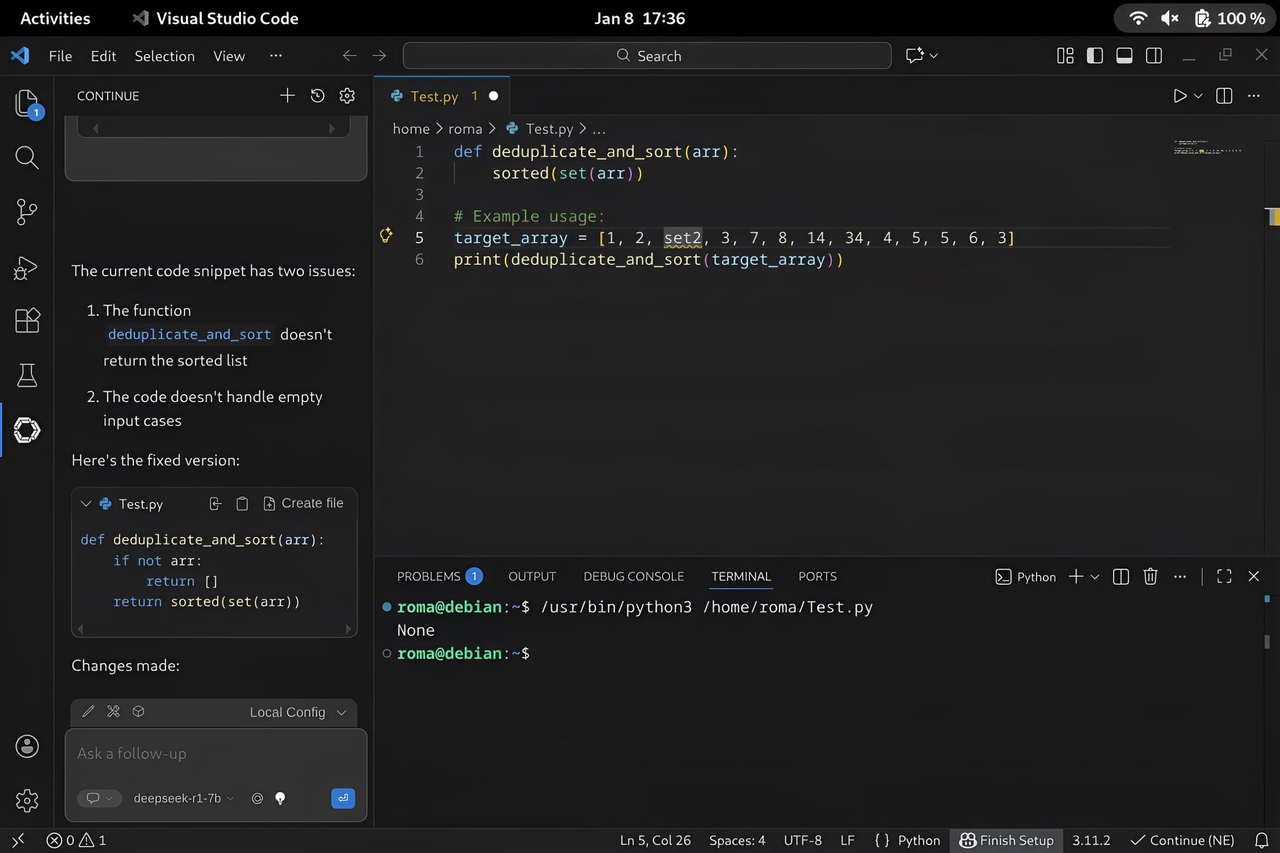1280x853 pixels.
Task: Click the tools icon above chat input
Action: coord(113,712)
